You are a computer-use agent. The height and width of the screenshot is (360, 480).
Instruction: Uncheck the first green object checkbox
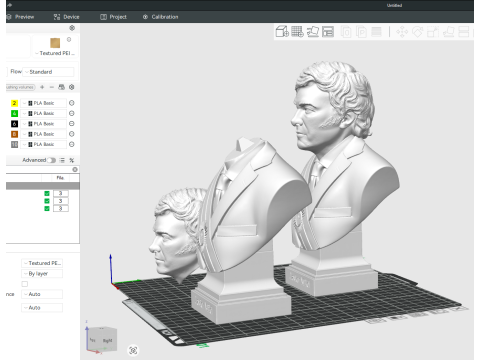point(47,193)
